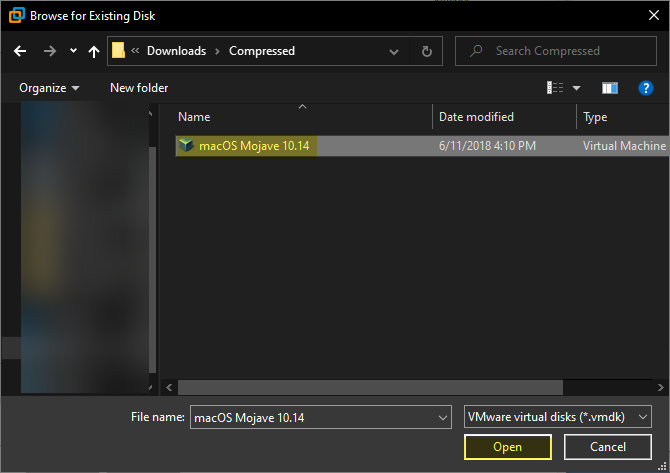Click the Help question mark icon

coord(645,88)
